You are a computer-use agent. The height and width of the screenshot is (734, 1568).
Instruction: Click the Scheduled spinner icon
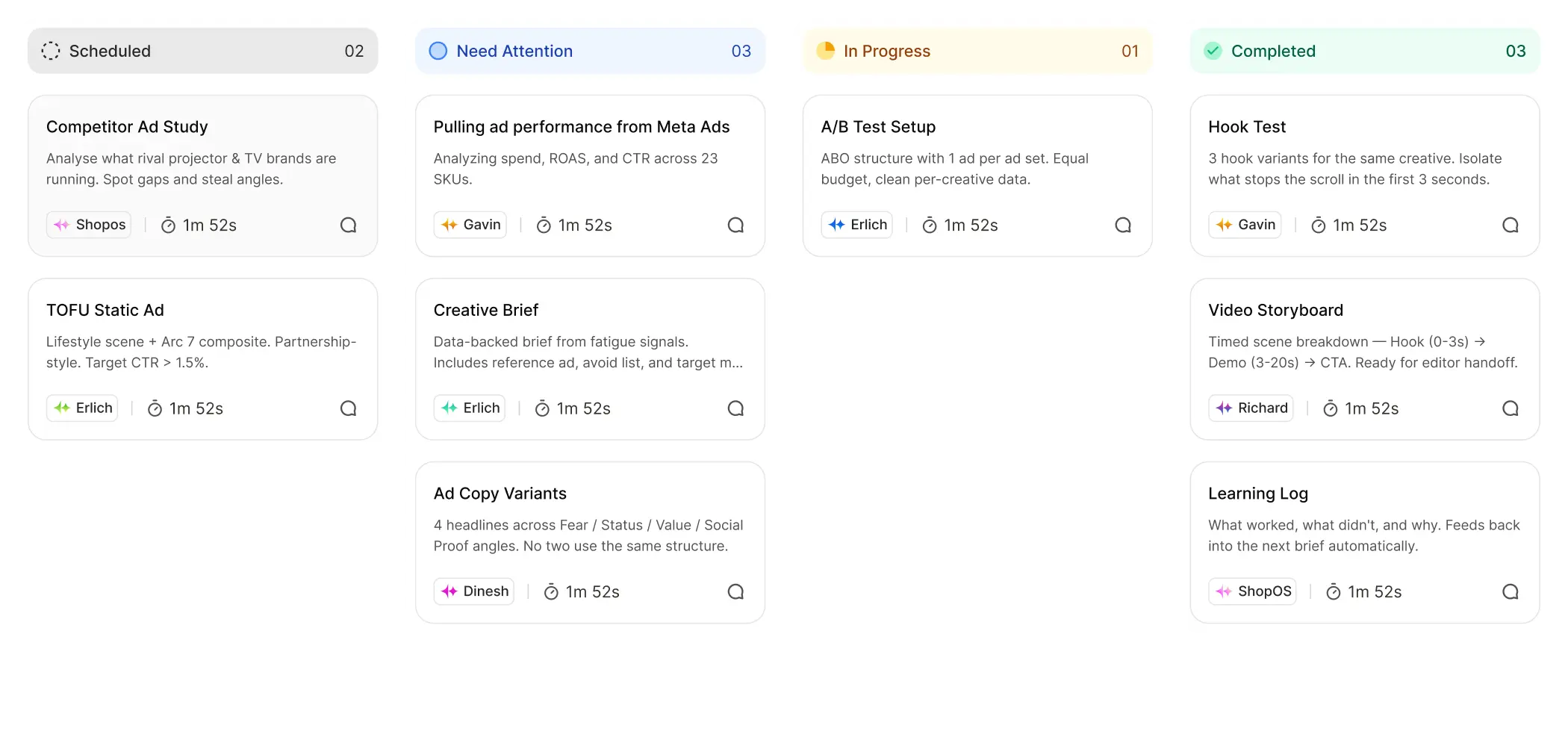51,51
